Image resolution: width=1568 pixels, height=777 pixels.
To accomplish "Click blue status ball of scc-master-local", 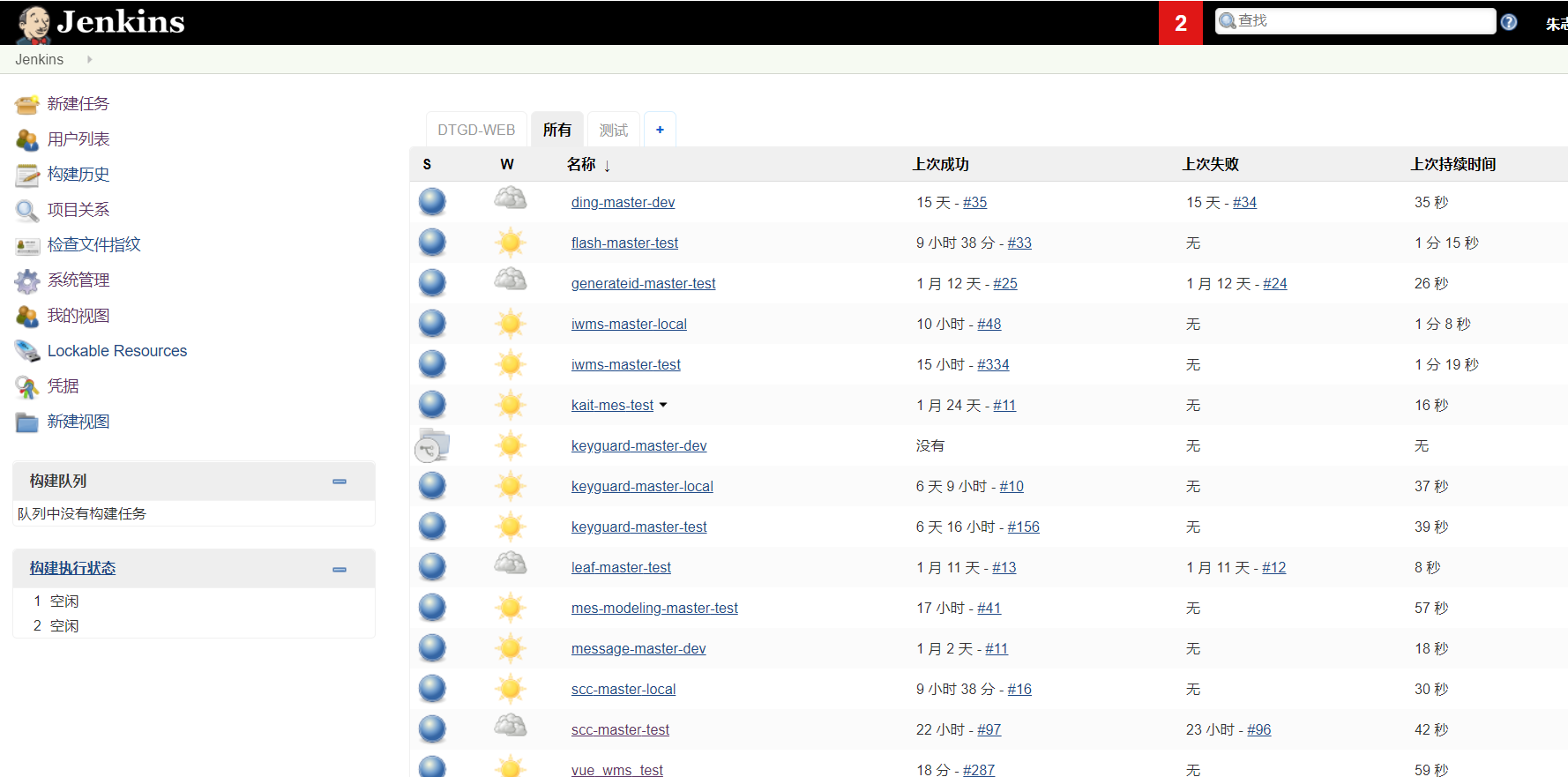I will coord(432,689).
